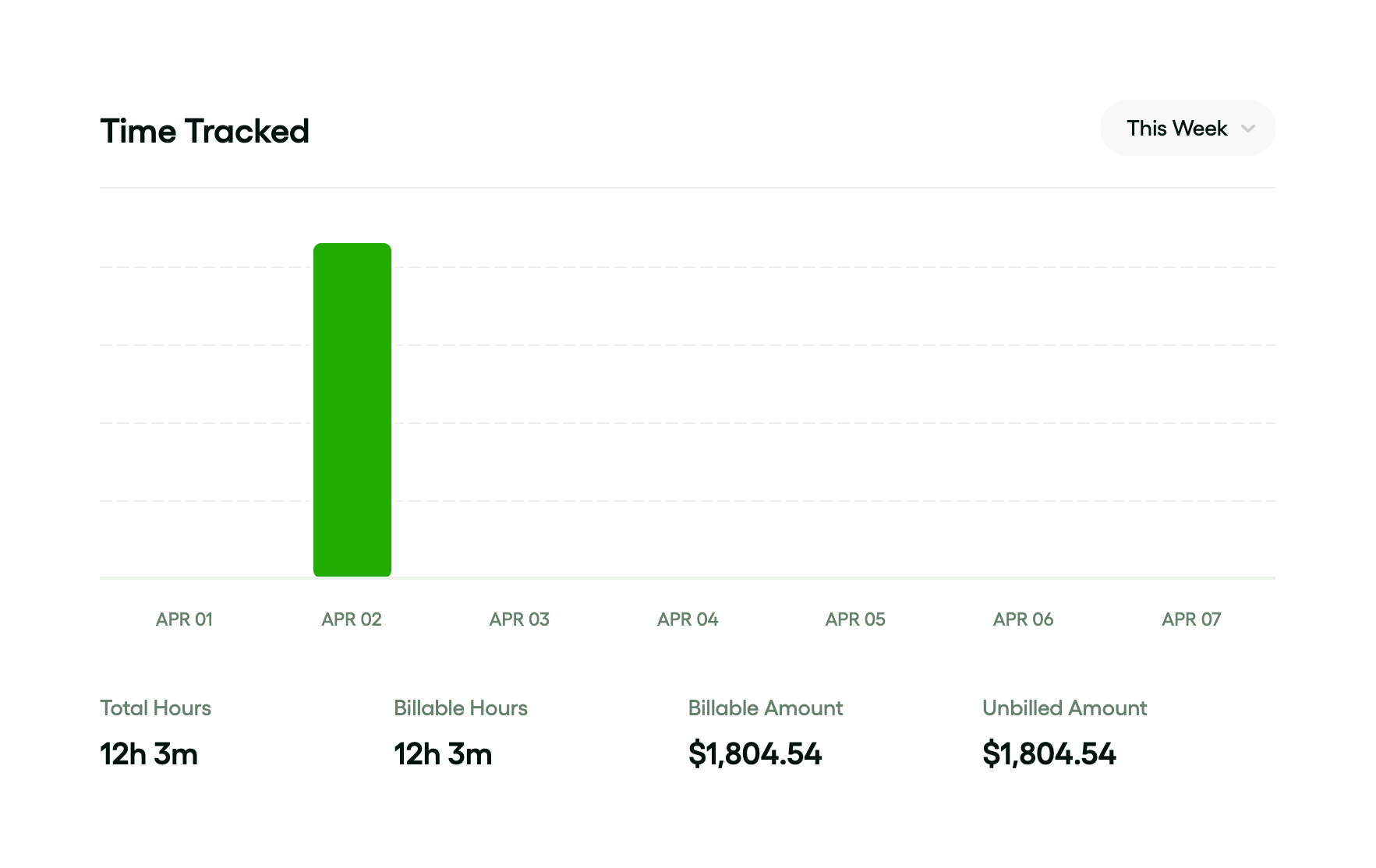
Task: Click the 12h 3m value under Billable Hours
Action: tap(443, 753)
